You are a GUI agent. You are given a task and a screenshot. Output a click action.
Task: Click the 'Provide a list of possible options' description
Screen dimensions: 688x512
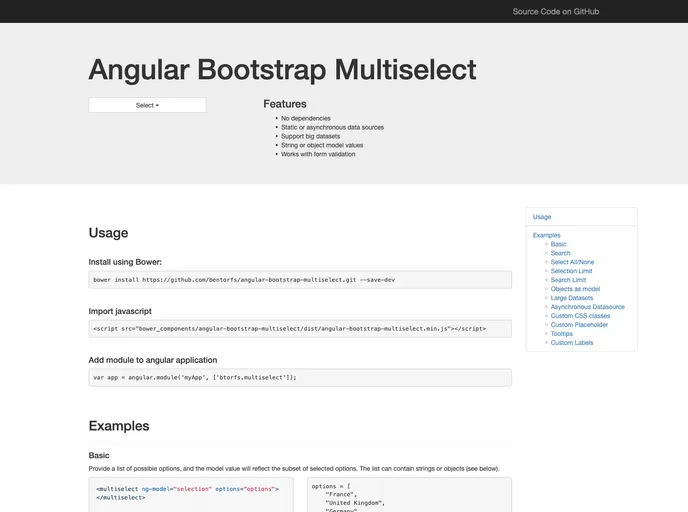pyautogui.click(x=294, y=469)
